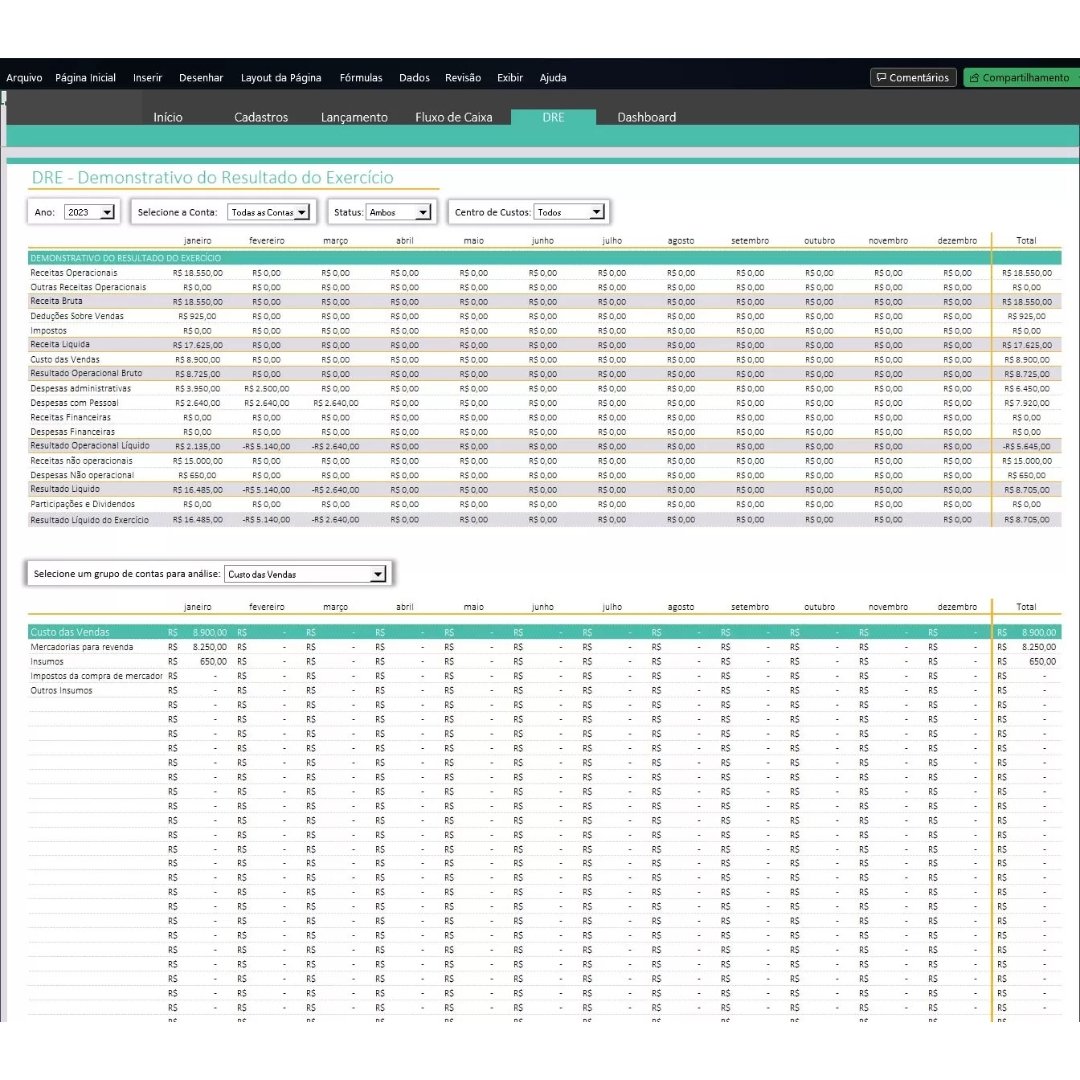Select the DRE navigation tab

(553, 117)
